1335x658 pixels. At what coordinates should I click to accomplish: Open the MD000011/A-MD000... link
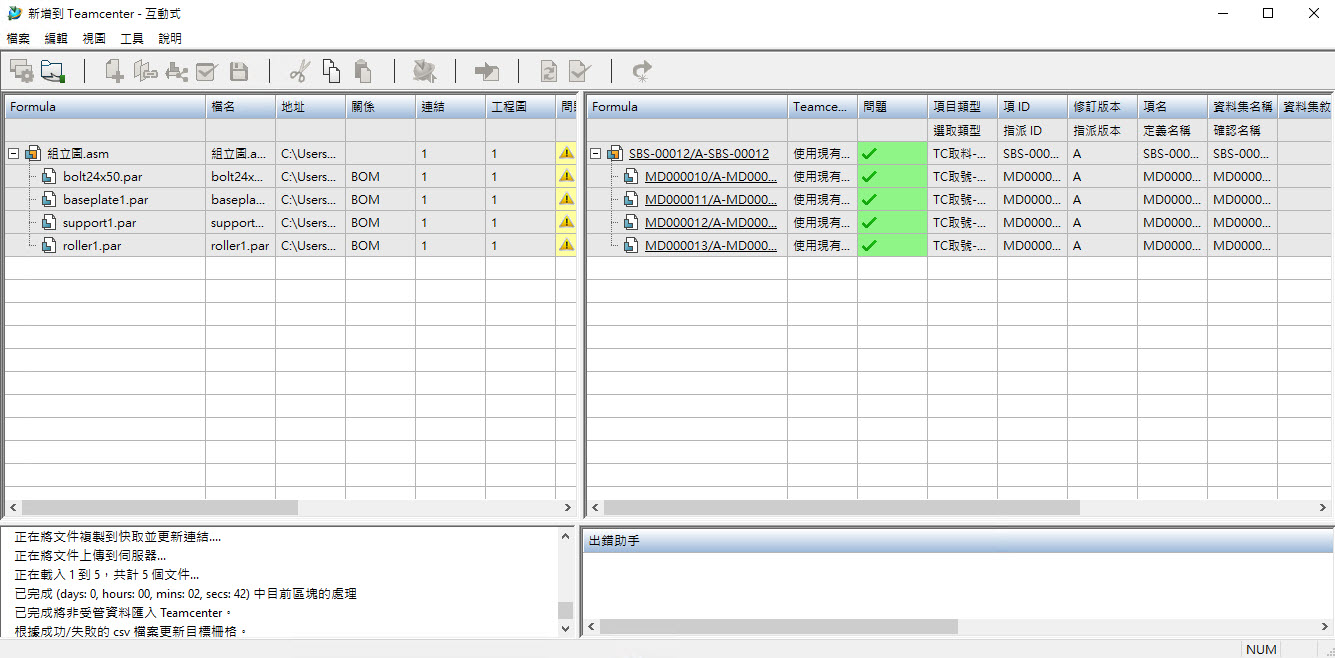[711, 199]
